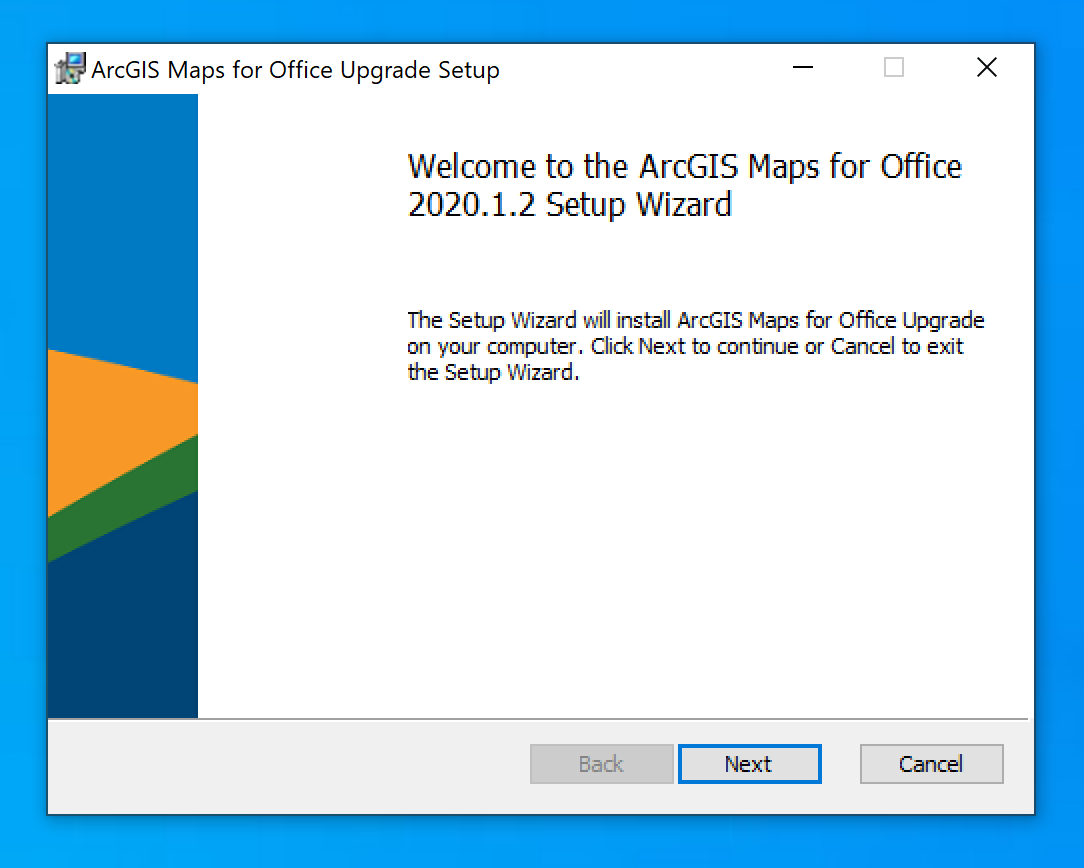The width and height of the screenshot is (1084, 868).
Task: Click the "the Setup Wizard." last description line
Action: pos(493,373)
